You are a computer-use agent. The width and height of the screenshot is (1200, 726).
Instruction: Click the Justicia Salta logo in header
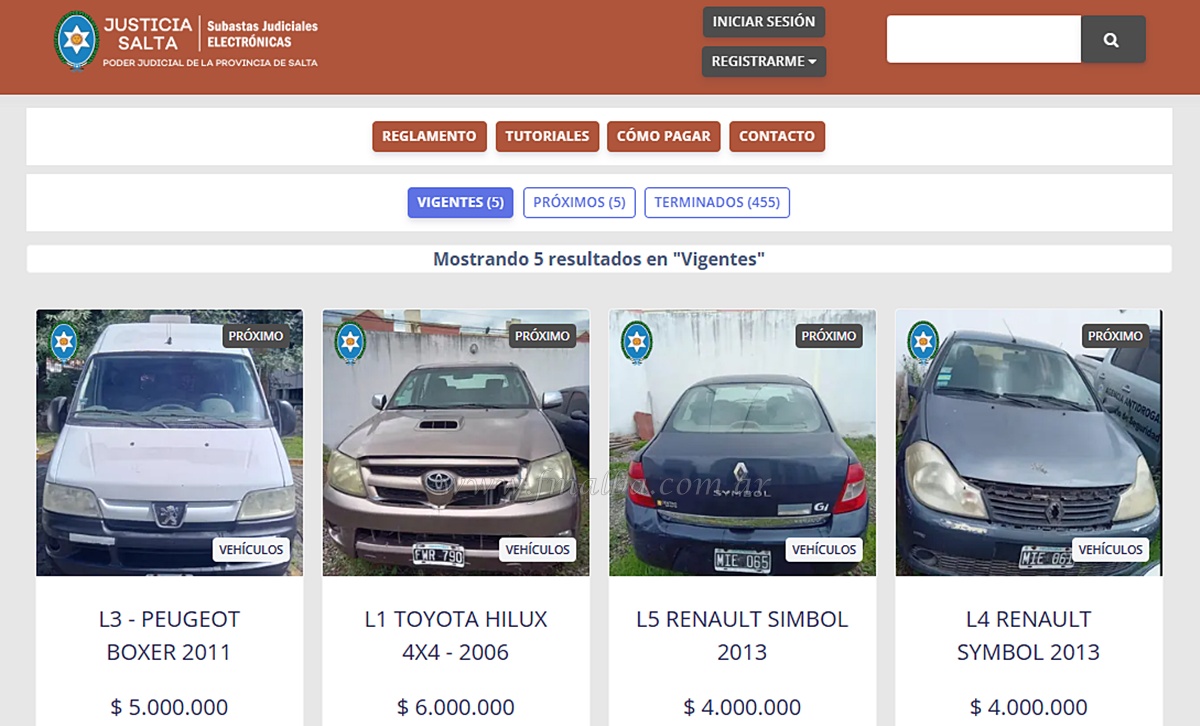pyautogui.click(x=186, y=41)
